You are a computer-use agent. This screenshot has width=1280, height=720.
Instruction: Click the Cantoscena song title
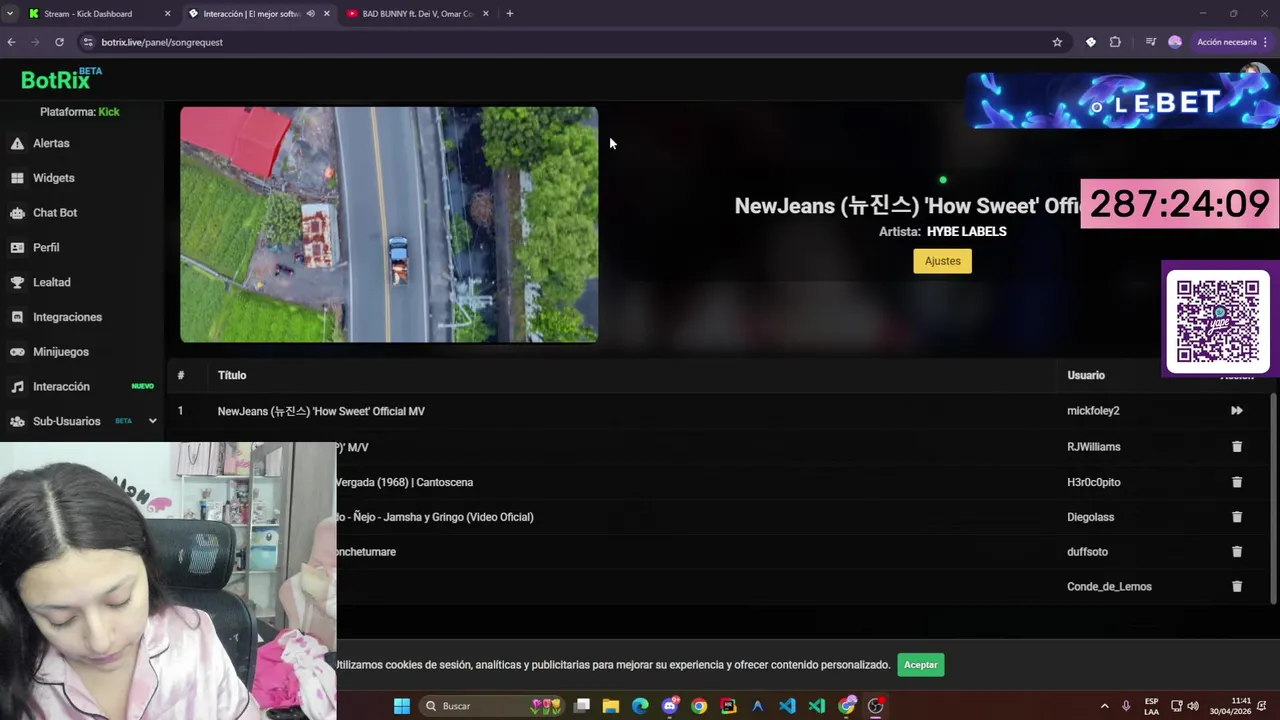[404, 482]
